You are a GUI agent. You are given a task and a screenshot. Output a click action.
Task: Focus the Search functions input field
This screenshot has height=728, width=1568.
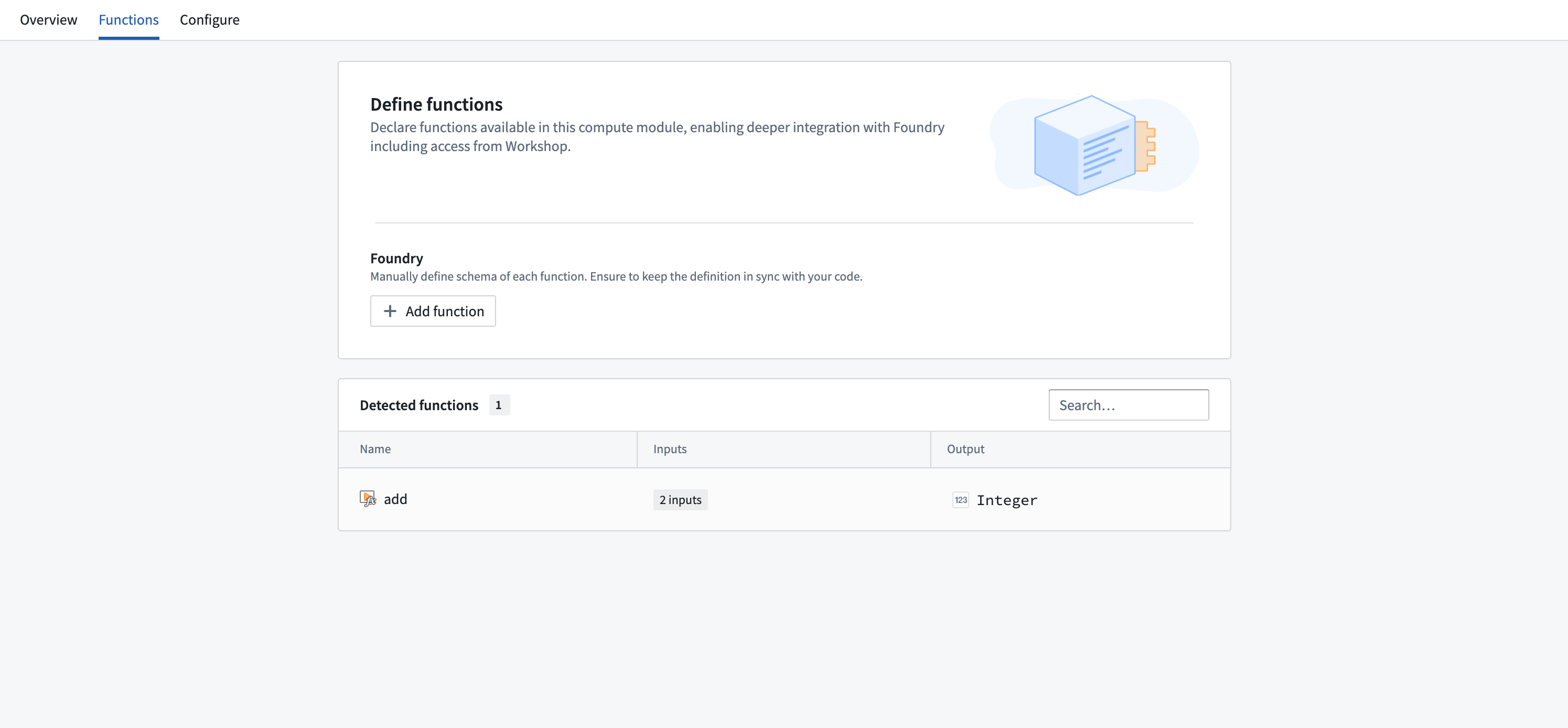click(1128, 405)
